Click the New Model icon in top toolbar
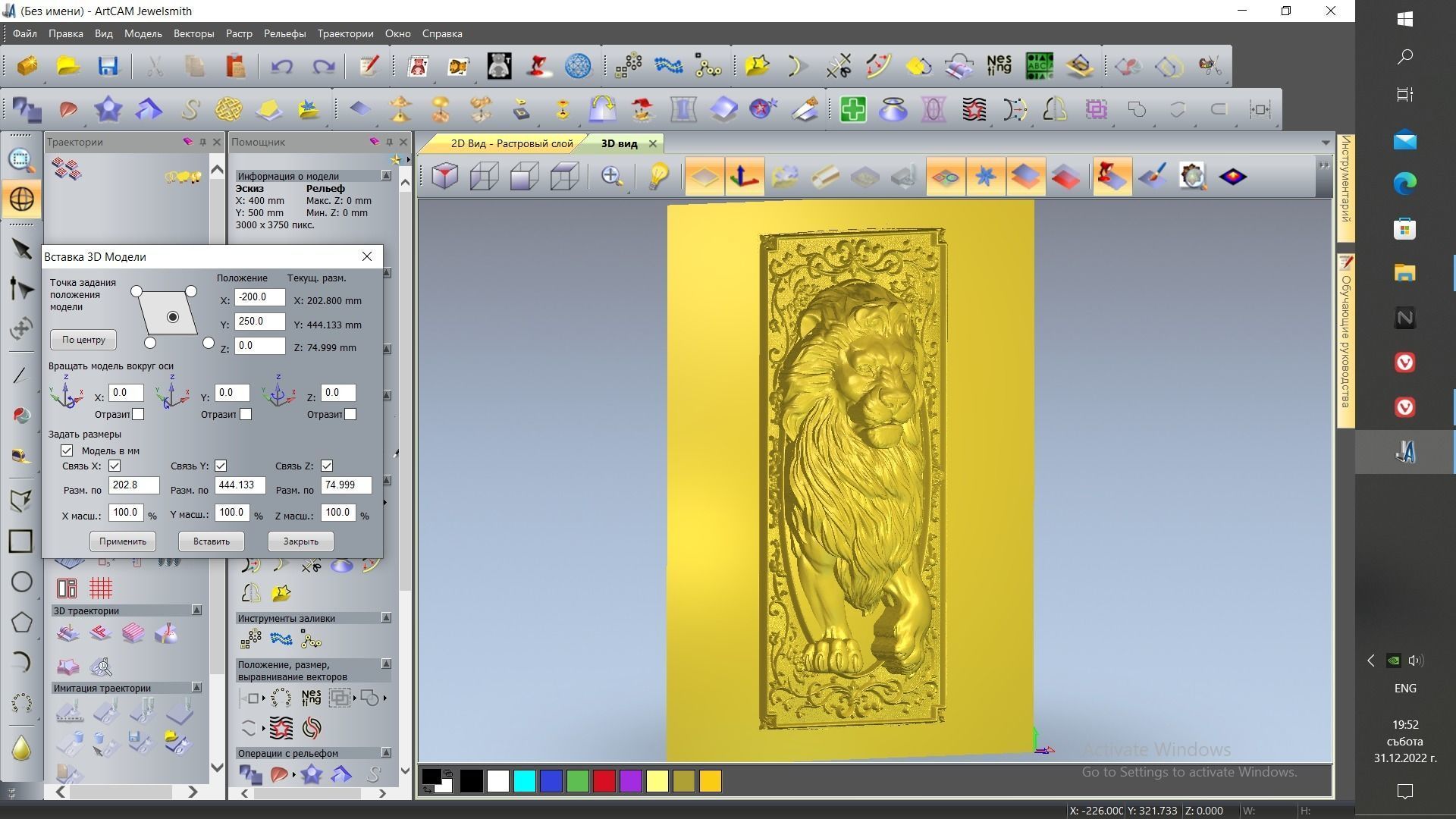1456x819 pixels. [27, 66]
